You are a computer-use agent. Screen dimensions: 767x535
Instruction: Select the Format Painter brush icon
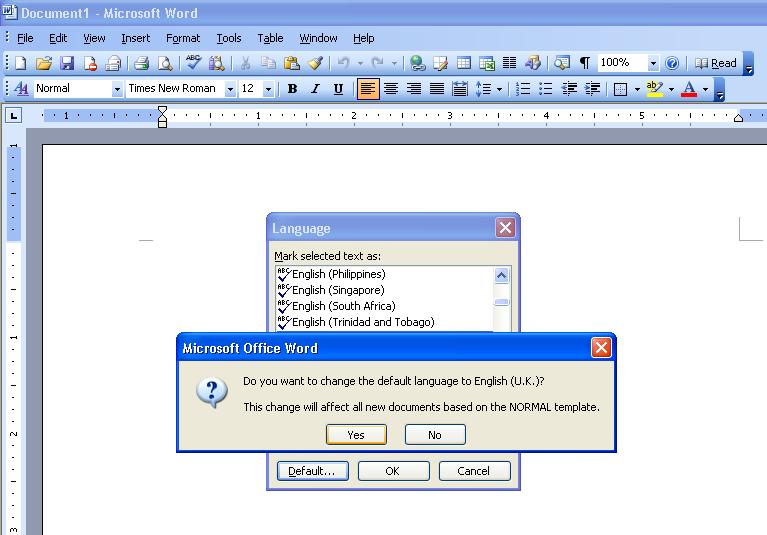[316, 63]
